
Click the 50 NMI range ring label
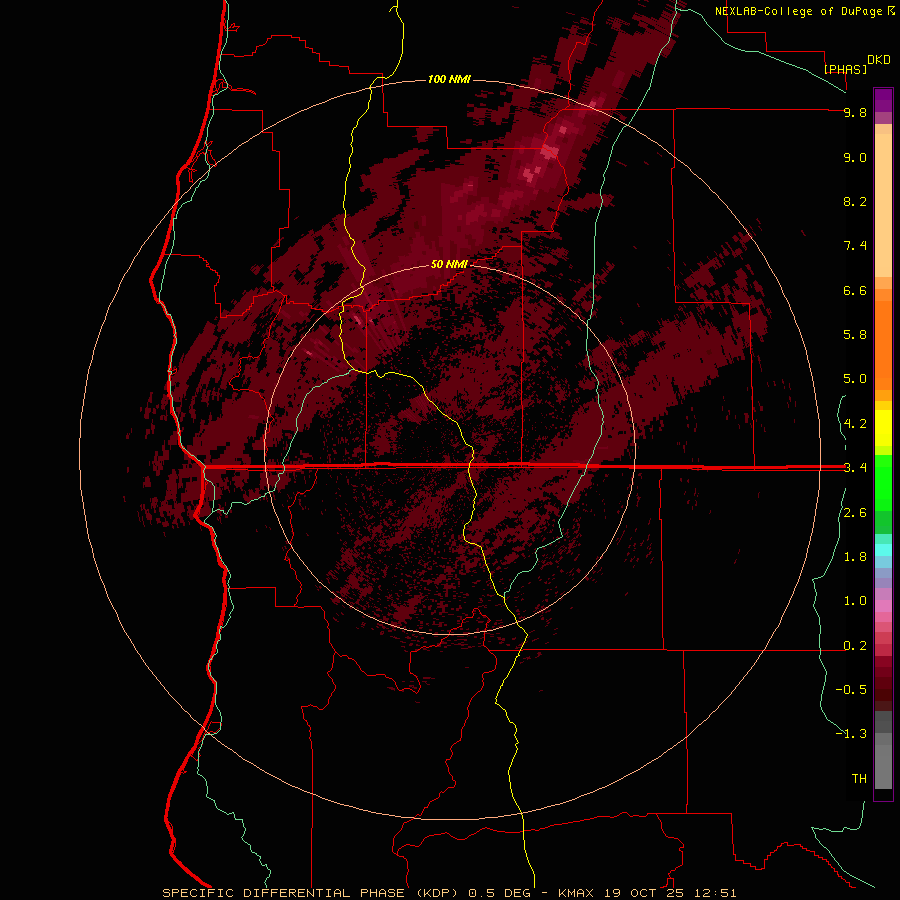click(x=449, y=264)
